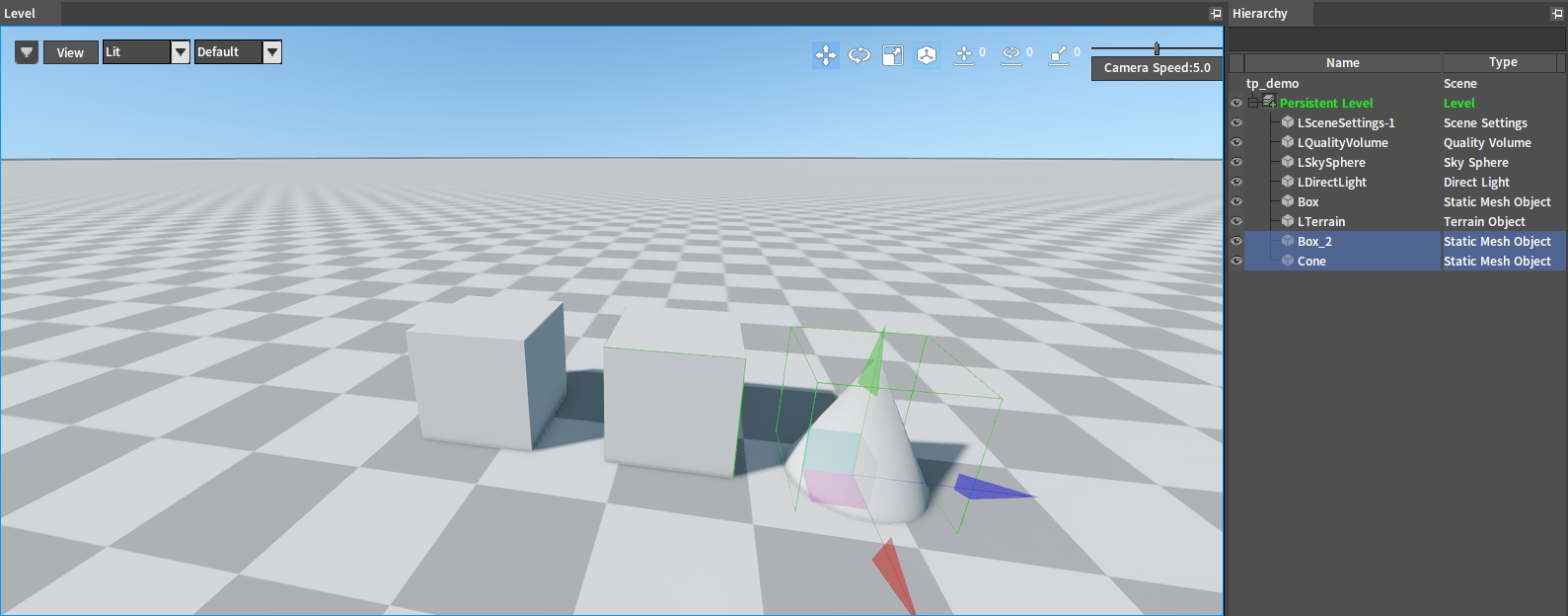Collapse the Persistent Level tree node
Screen dimensions: 1568x616
pos(1253,103)
